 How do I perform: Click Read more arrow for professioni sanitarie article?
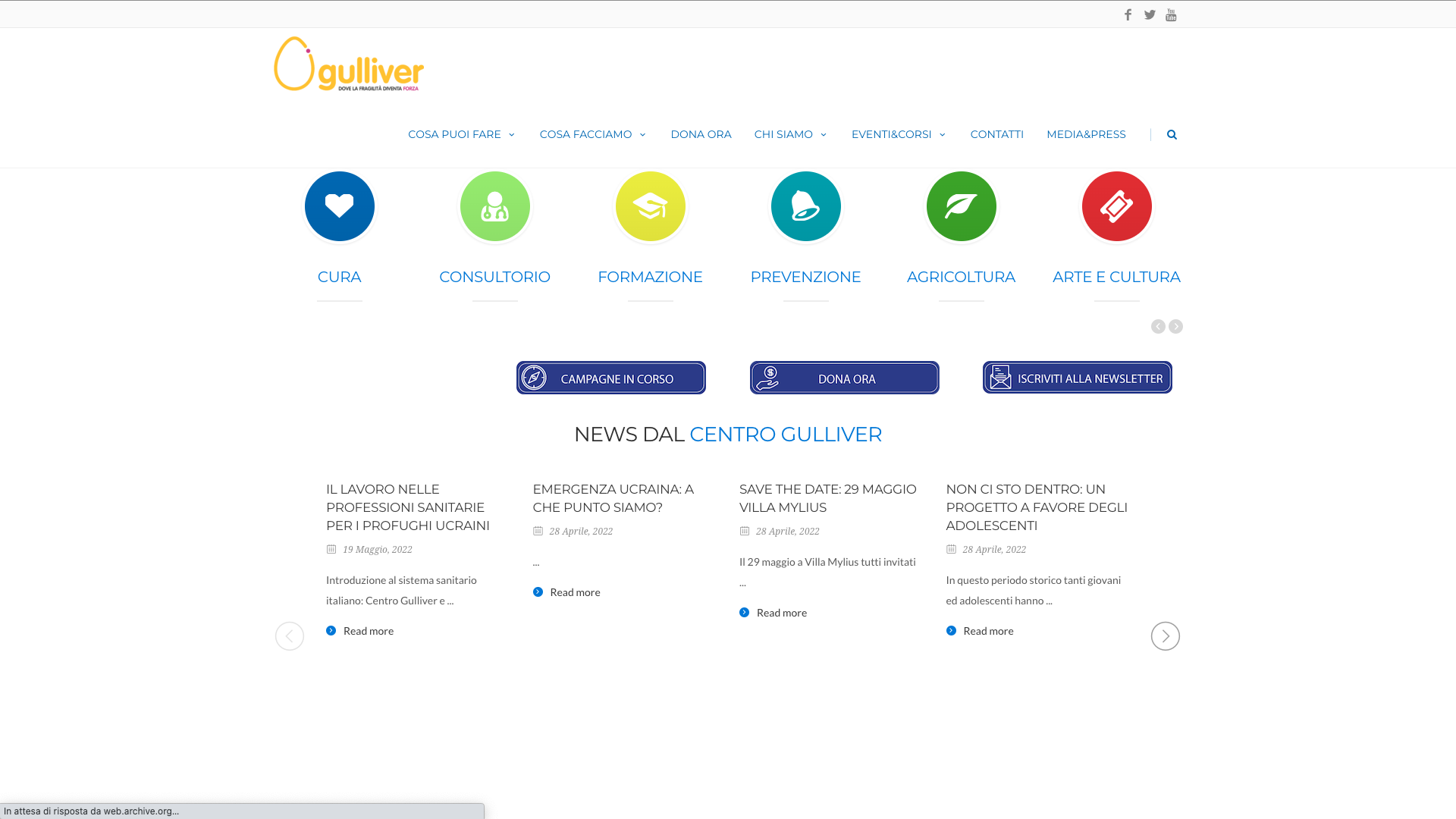coord(331,631)
